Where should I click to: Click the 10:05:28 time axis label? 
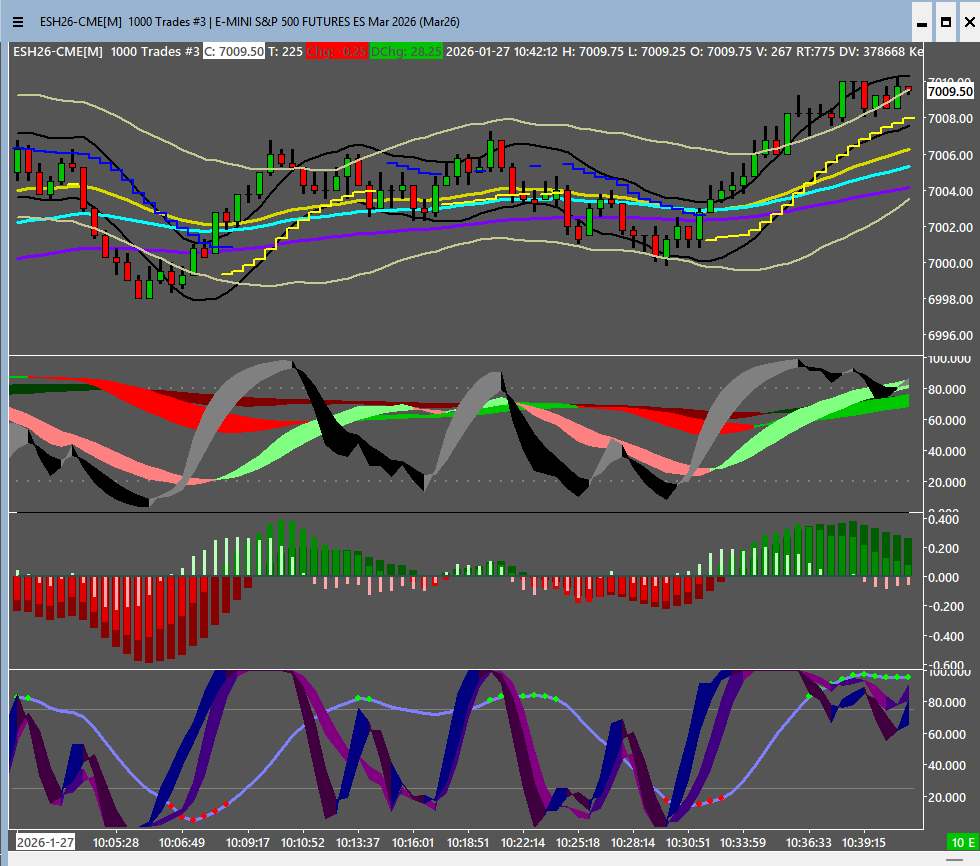[x=116, y=842]
